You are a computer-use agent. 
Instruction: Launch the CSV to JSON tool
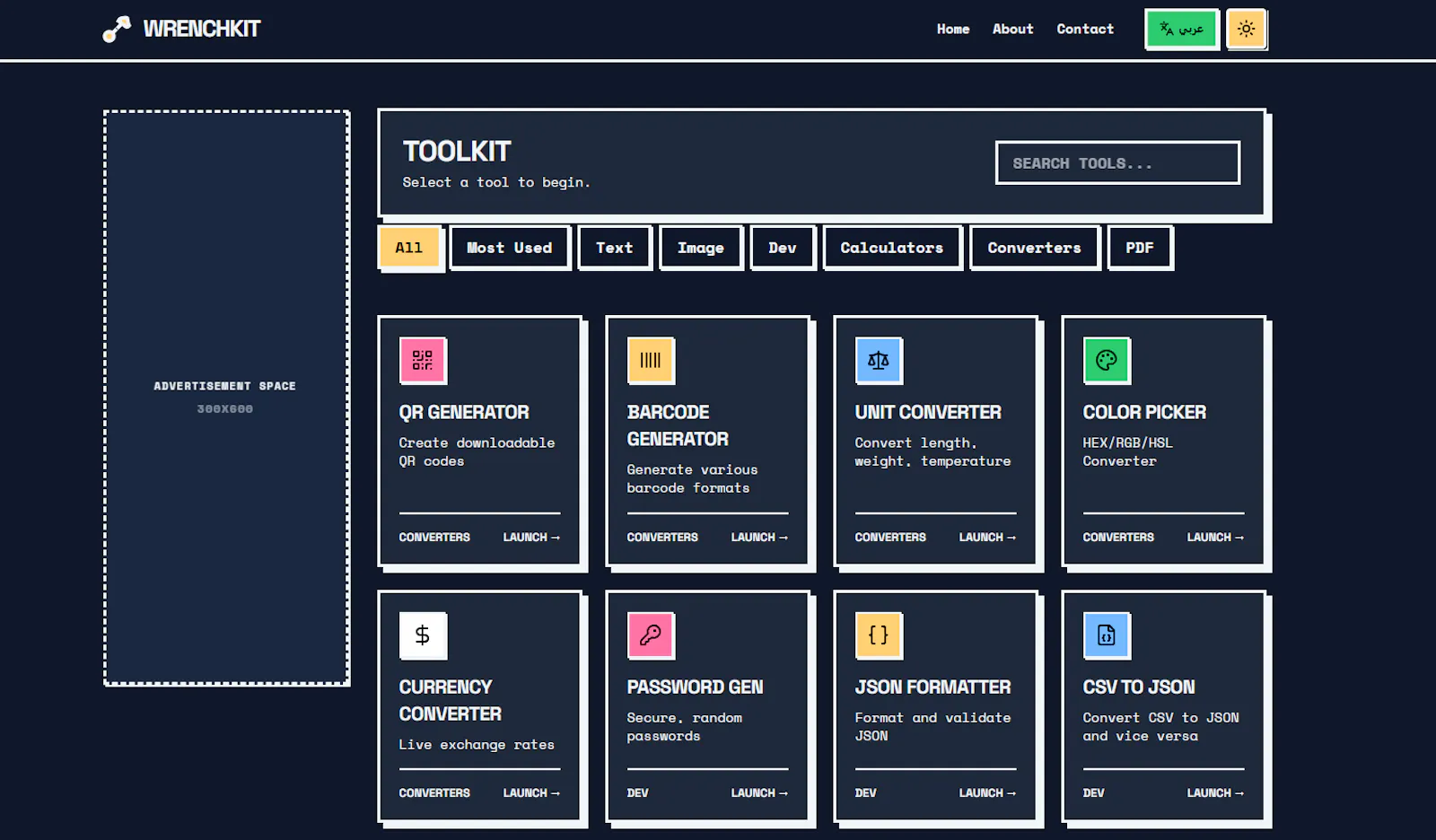pos(1215,792)
